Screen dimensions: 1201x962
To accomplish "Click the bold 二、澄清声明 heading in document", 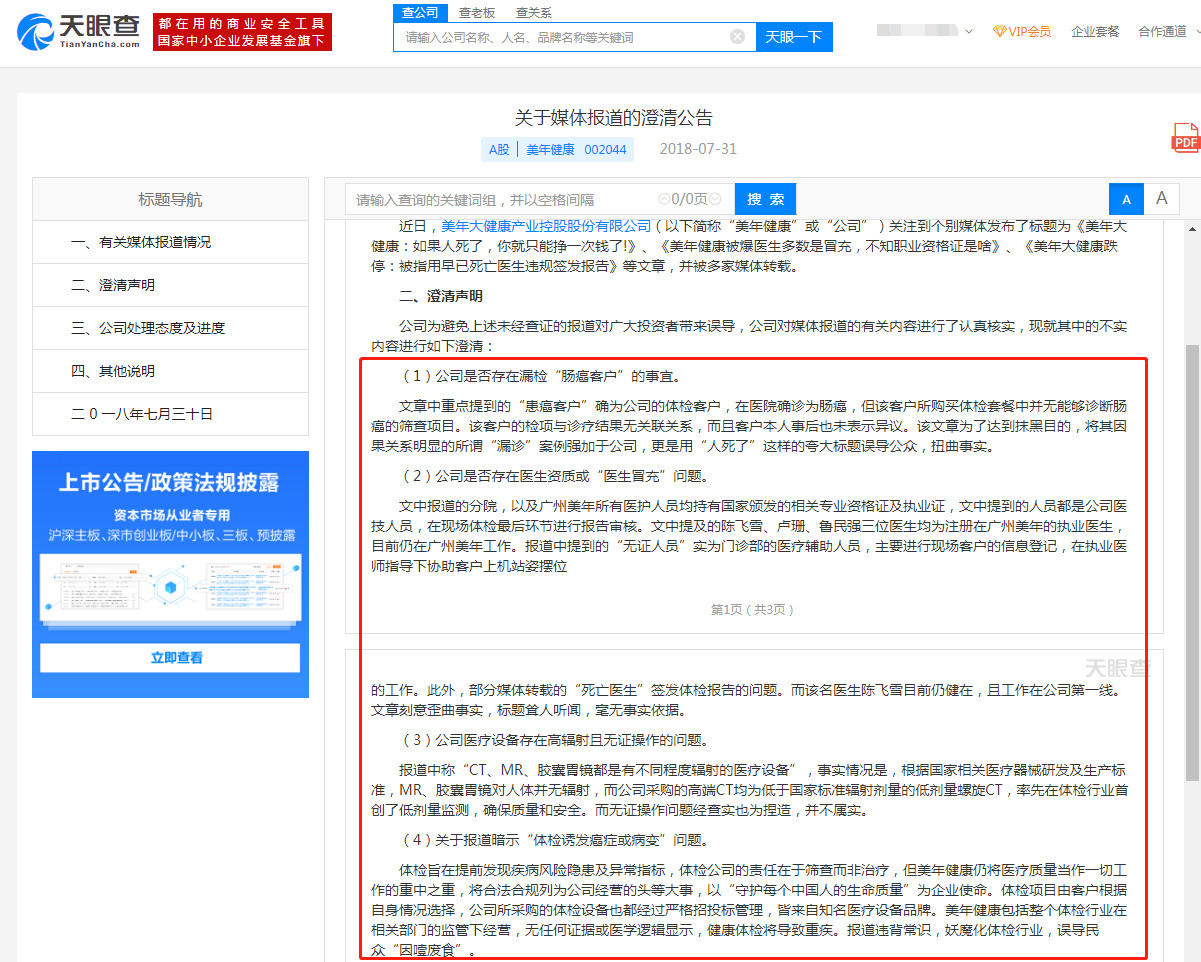I will (441, 297).
